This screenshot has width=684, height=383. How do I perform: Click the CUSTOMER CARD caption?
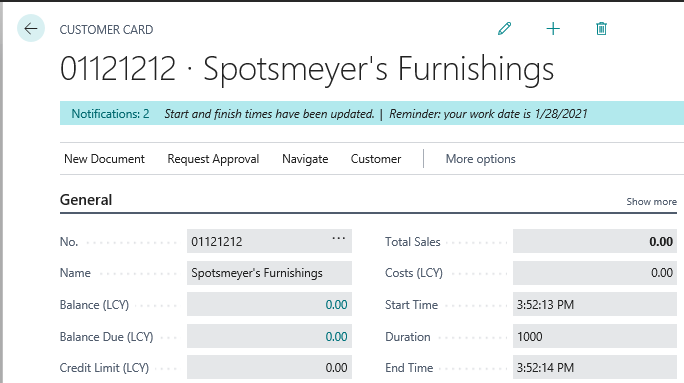[106, 30]
